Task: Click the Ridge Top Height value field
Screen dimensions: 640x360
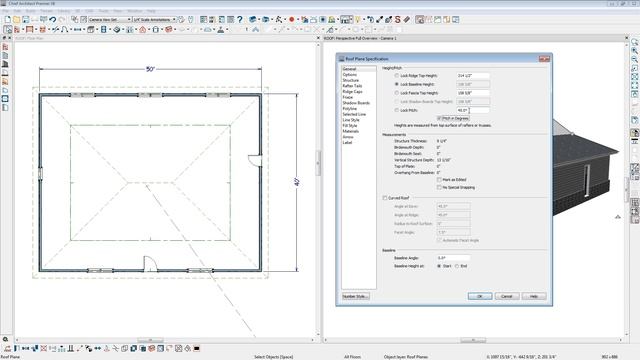Action: coord(473,76)
